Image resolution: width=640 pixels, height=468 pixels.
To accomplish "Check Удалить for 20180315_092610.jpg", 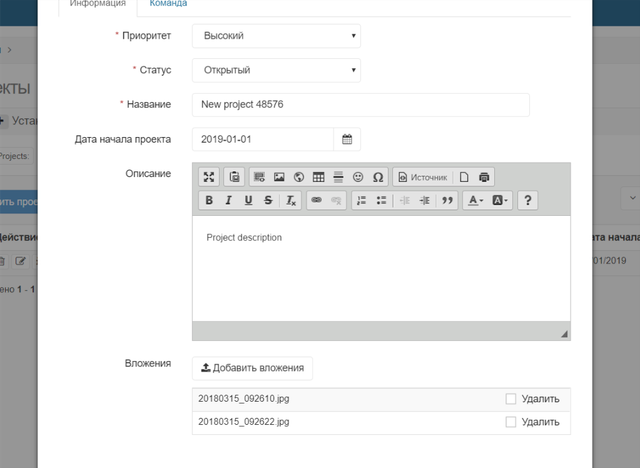I will 511,399.
